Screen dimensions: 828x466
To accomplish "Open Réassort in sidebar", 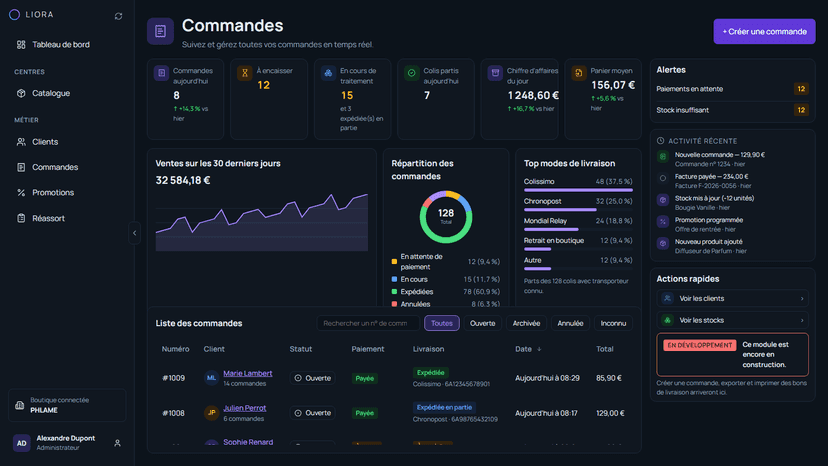I will point(48,218).
